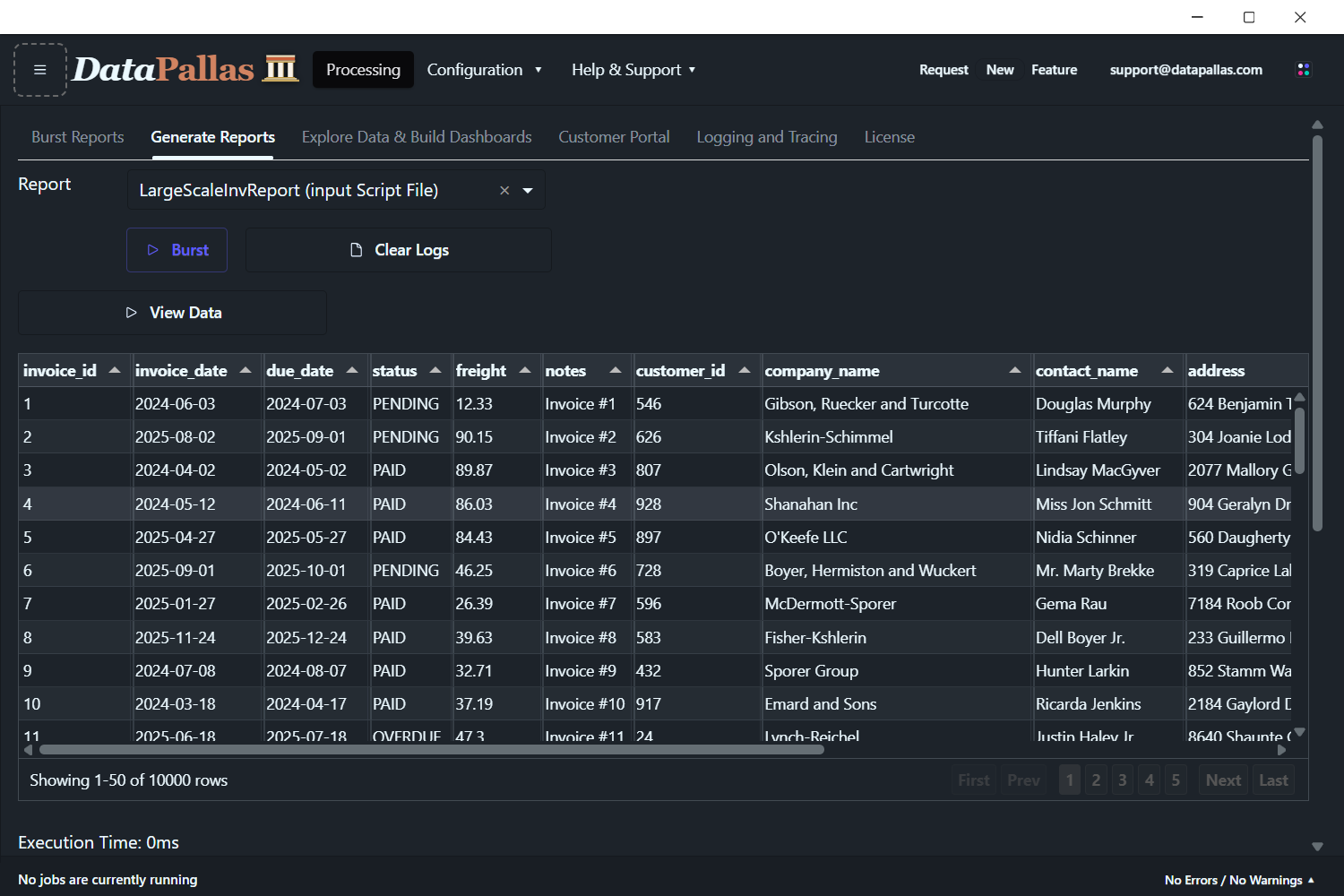Sort due_date column with its arrow
This screenshot has height=896, width=1344.
pyautogui.click(x=352, y=370)
